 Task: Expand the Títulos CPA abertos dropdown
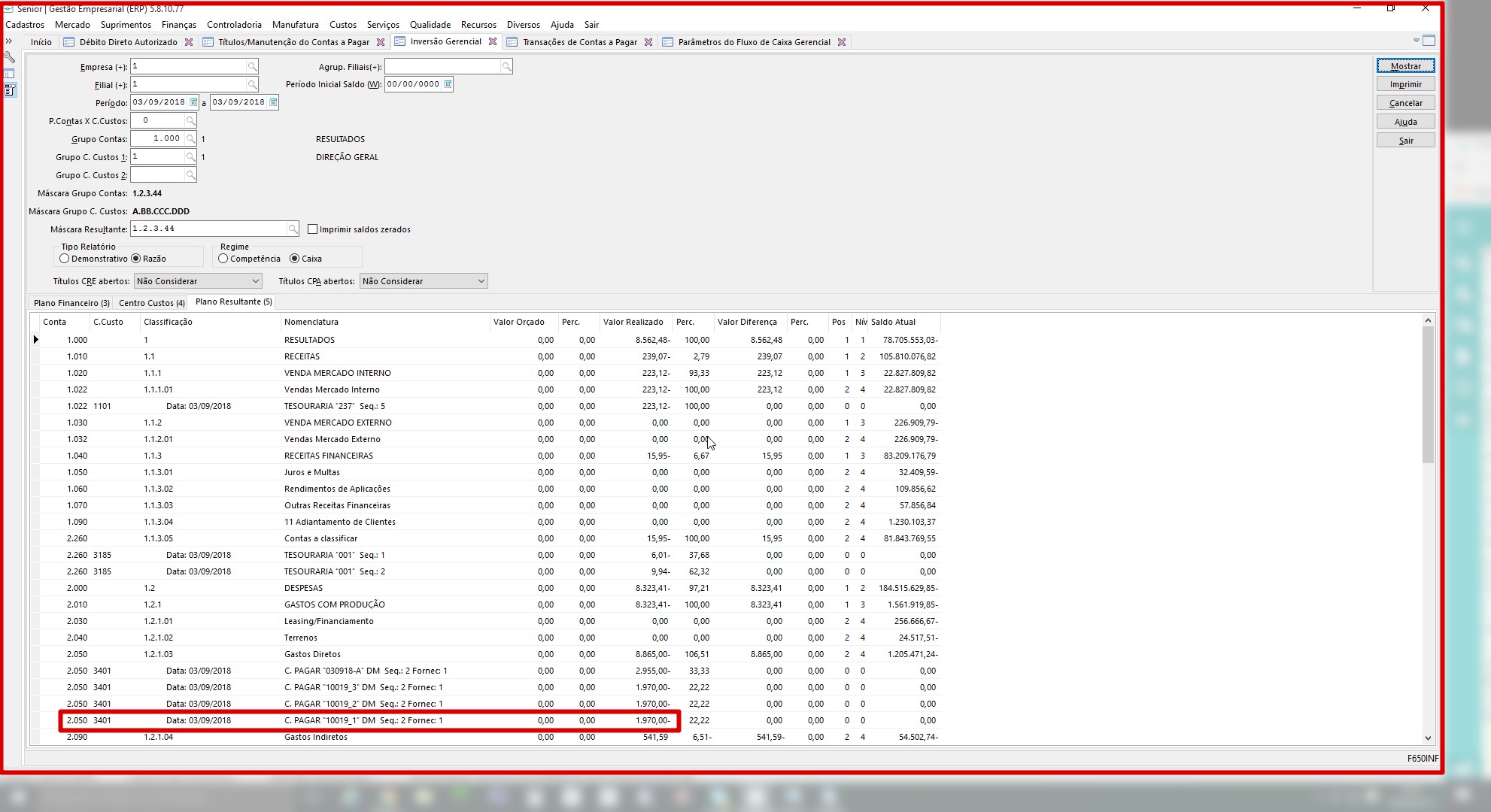click(481, 281)
